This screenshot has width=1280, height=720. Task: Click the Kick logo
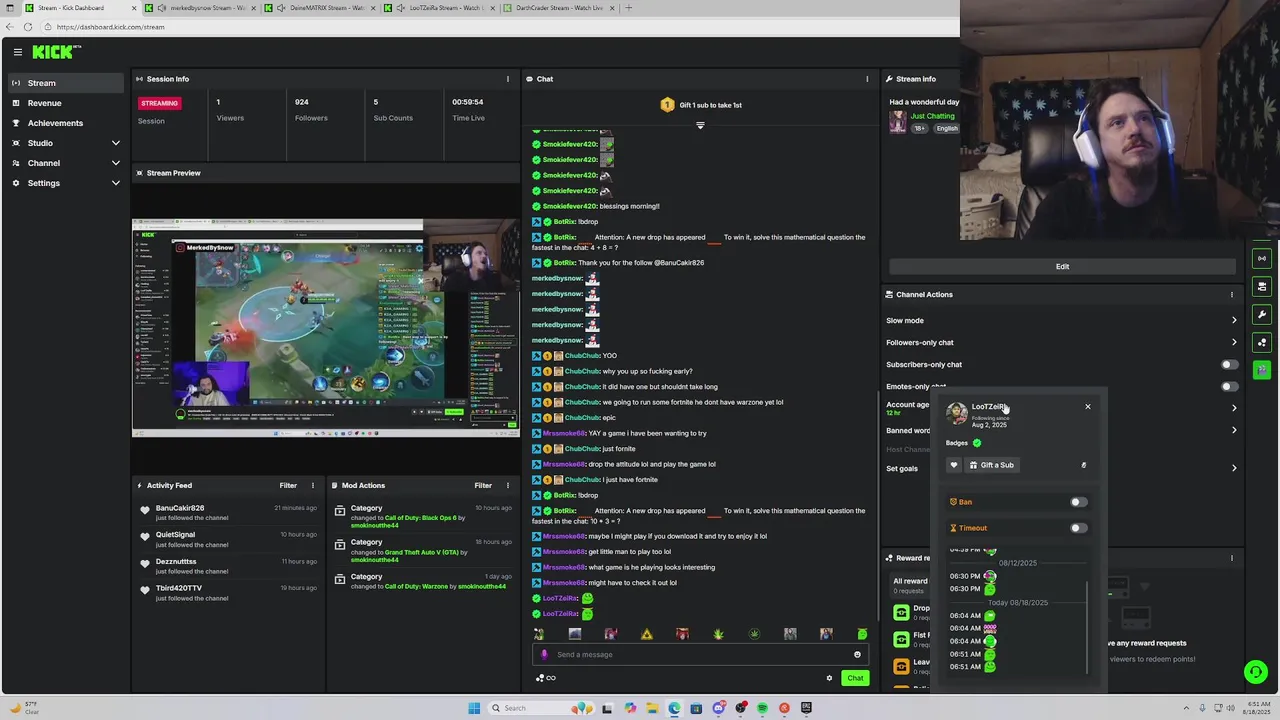pos(56,52)
